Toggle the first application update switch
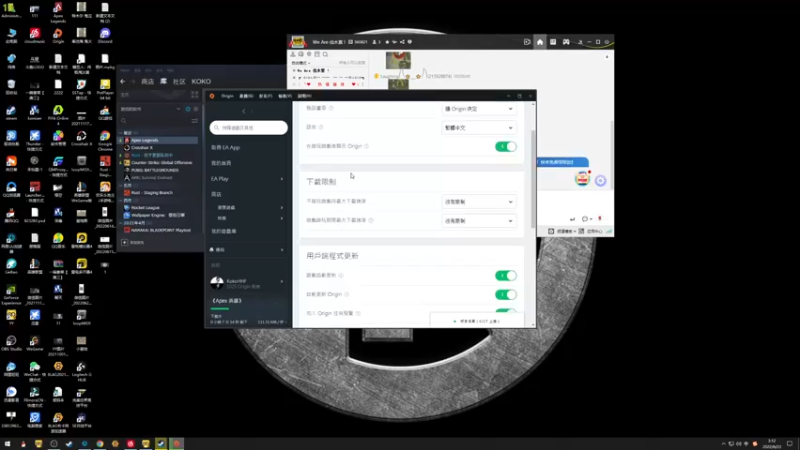Screen dimensions: 800x450 (x=506, y=276)
